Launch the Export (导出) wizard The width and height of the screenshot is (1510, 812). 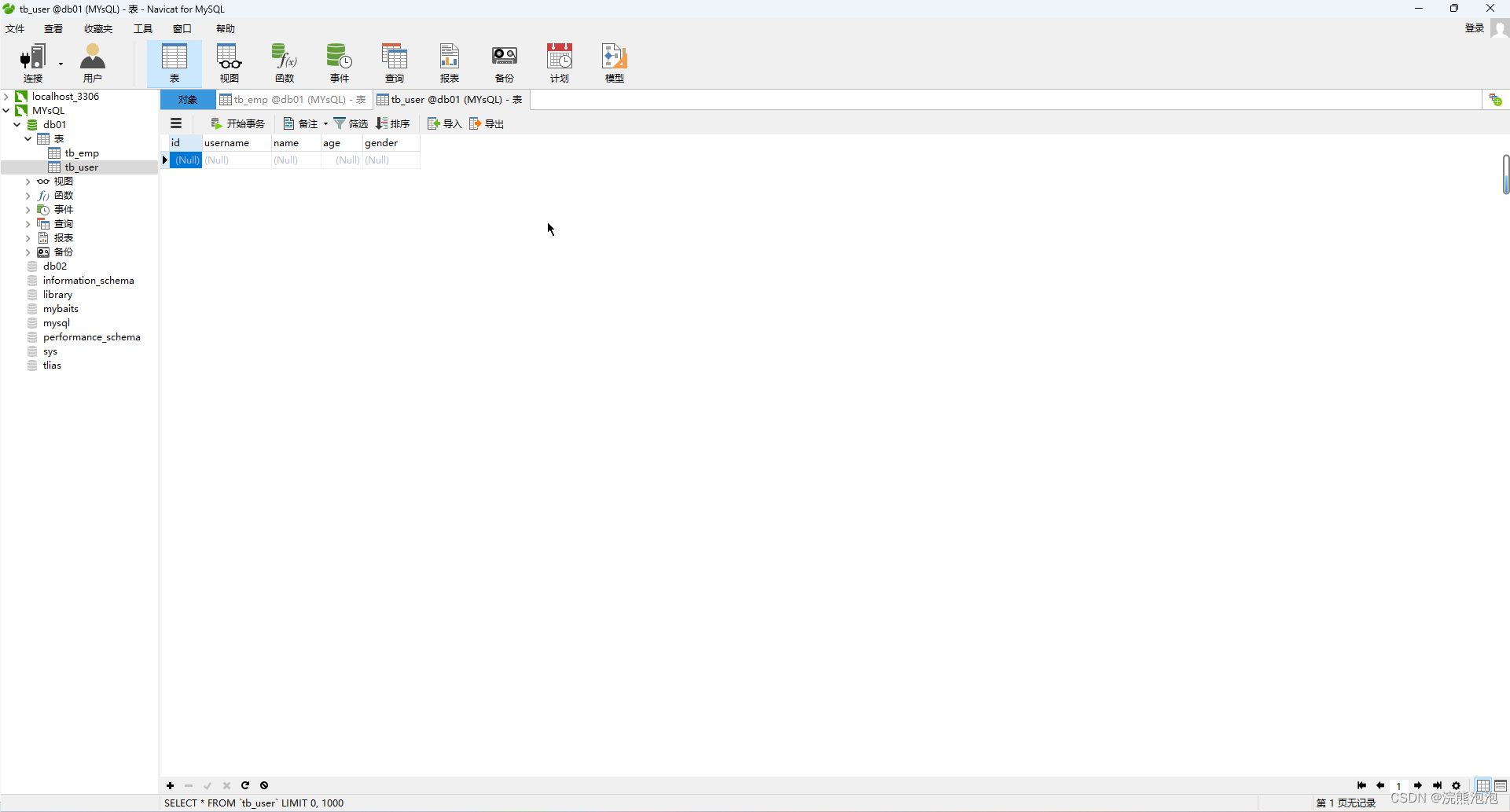coord(487,123)
